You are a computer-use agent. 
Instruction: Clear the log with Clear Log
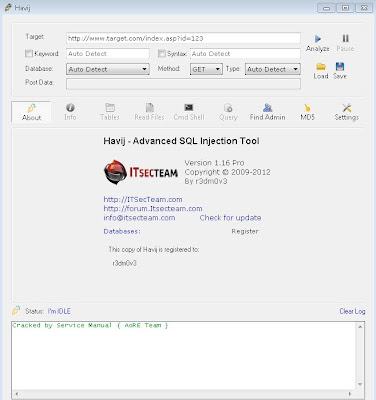point(352,311)
